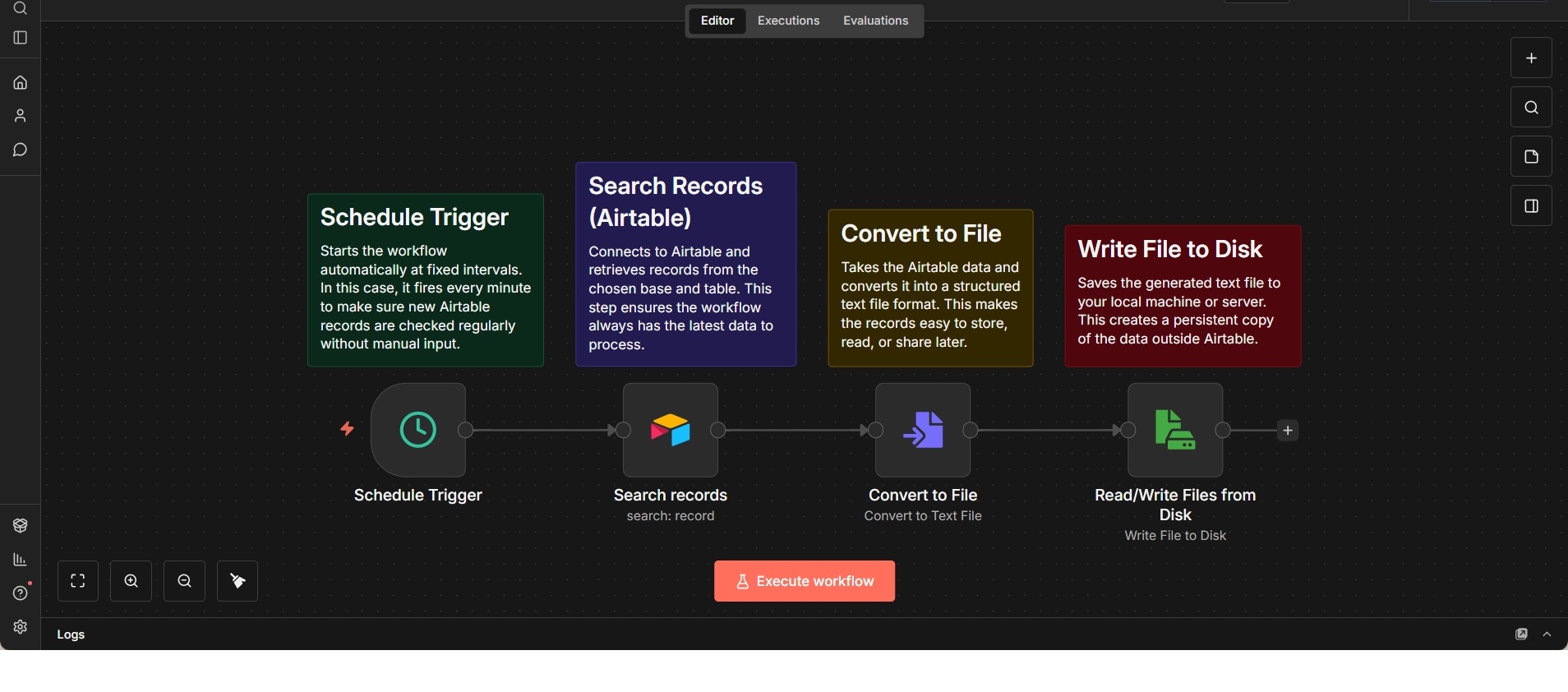
Task: Select the Airtable Search records node
Action: [670, 430]
